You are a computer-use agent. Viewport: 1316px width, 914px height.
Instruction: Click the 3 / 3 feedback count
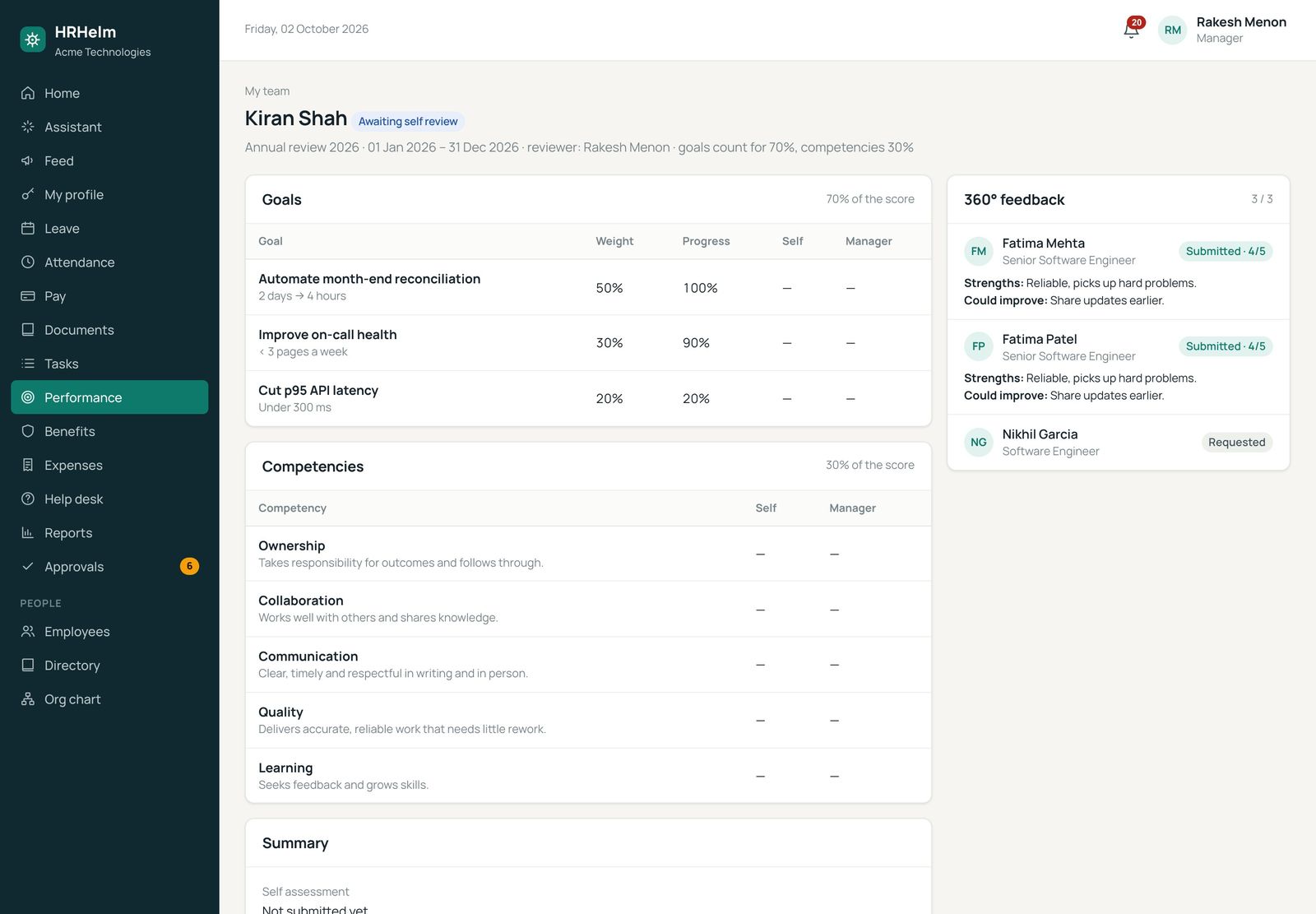click(1262, 199)
